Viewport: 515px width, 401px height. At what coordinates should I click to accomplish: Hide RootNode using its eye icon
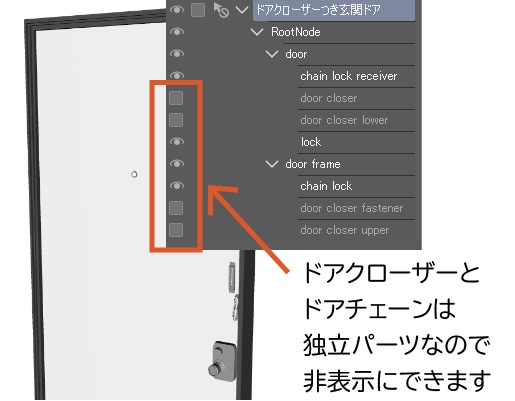[177, 32]
